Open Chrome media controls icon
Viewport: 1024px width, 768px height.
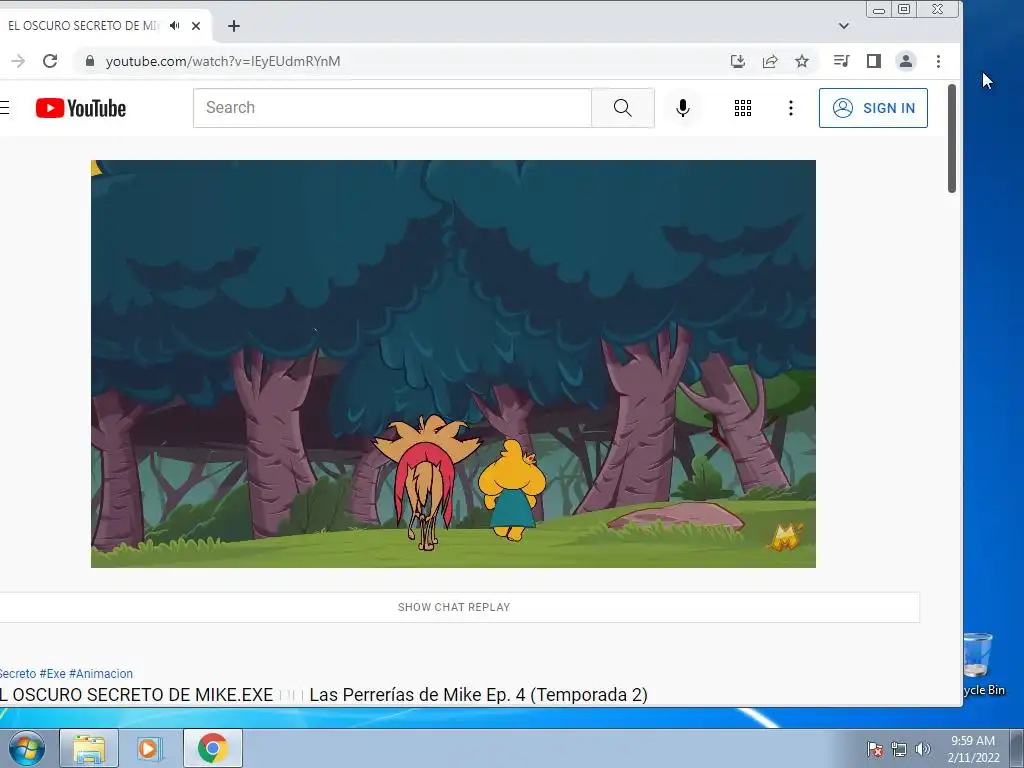tap(841, 61)
